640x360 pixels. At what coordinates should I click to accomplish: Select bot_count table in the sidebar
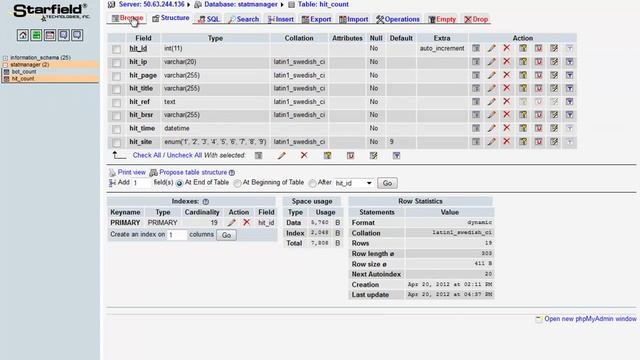(24, 72)
